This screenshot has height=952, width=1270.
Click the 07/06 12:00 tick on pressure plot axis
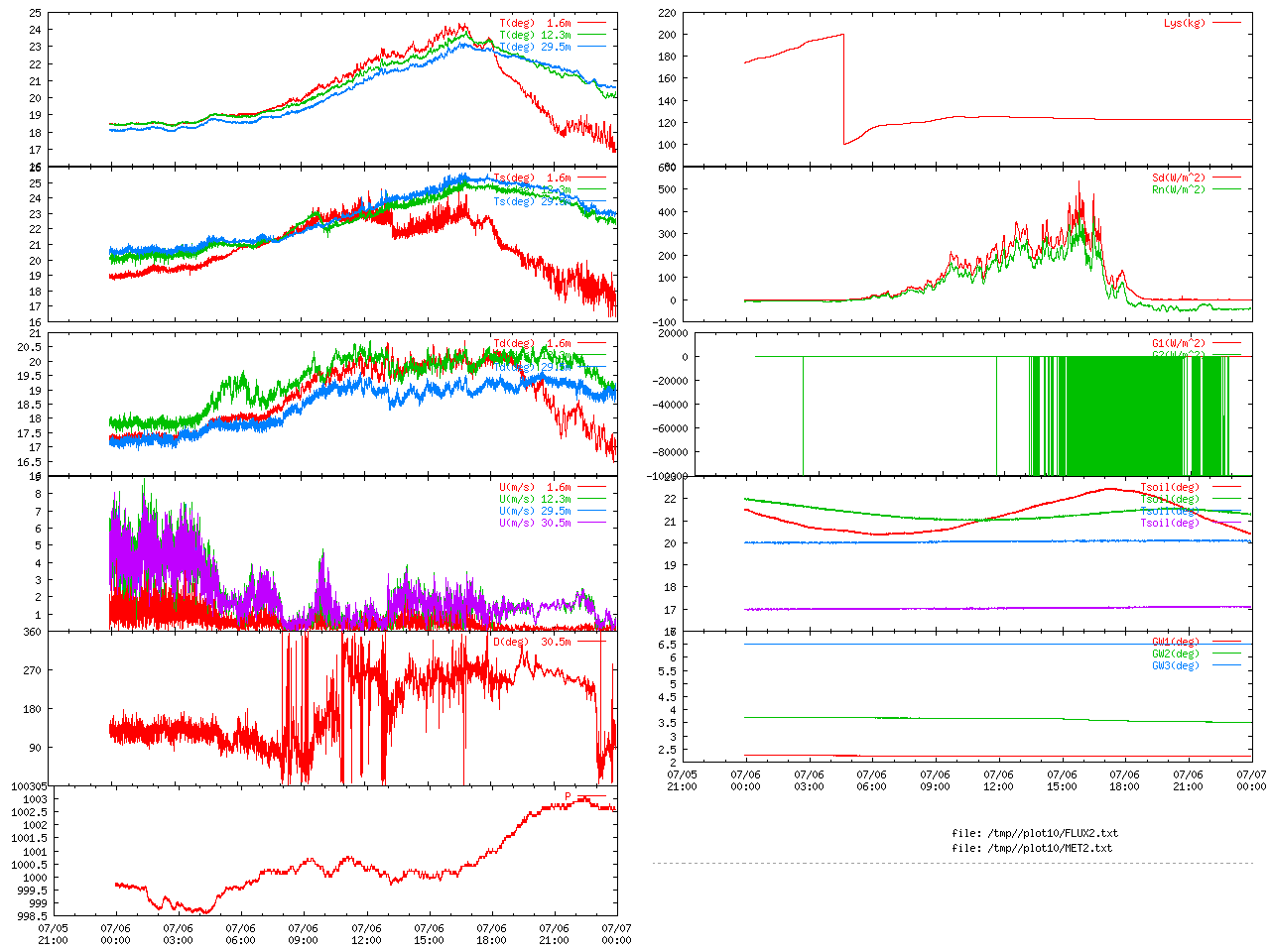click(x=366, y=934)
